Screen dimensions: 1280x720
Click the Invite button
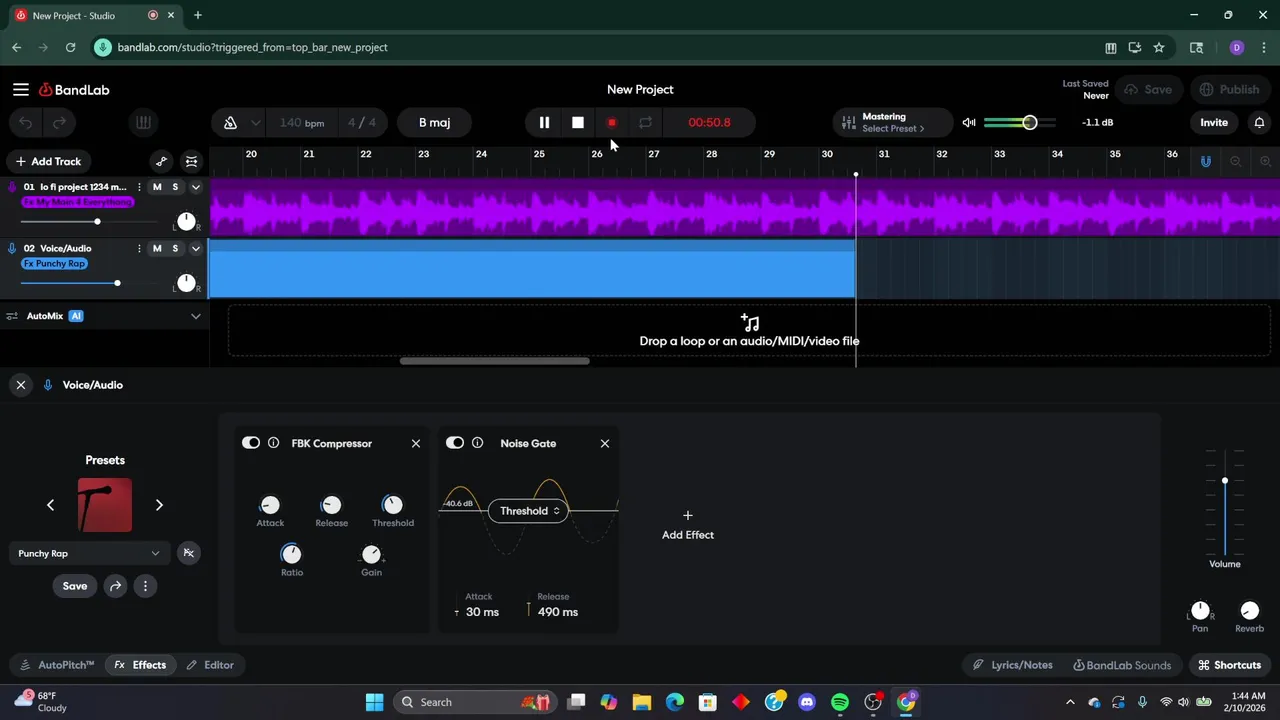pyautogui.click(x=1214, y=123)
